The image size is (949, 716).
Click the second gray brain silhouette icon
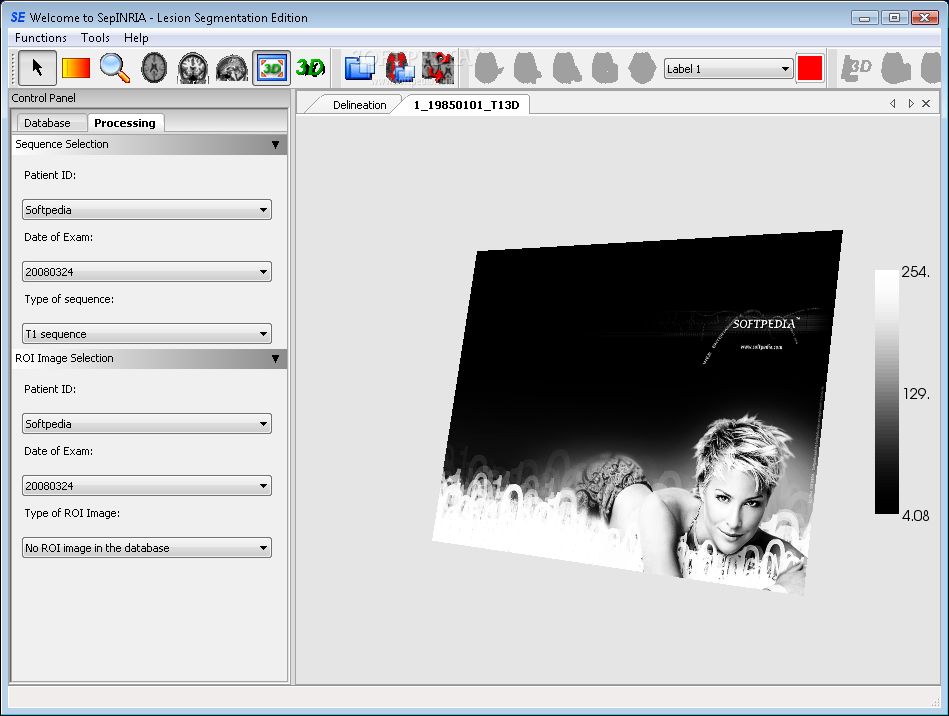coord(527,68)
